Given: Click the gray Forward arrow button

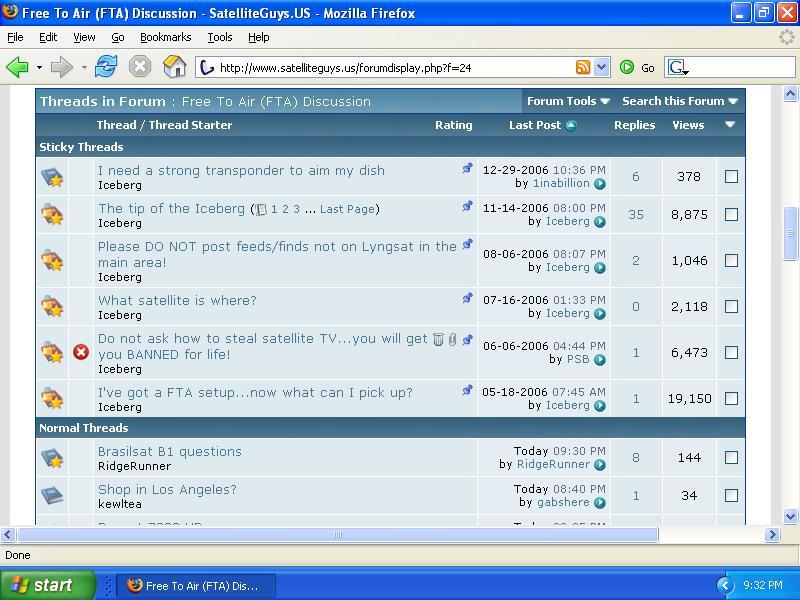Looking at the screenshot, I should pyautogui.click(x=62, y=67).
